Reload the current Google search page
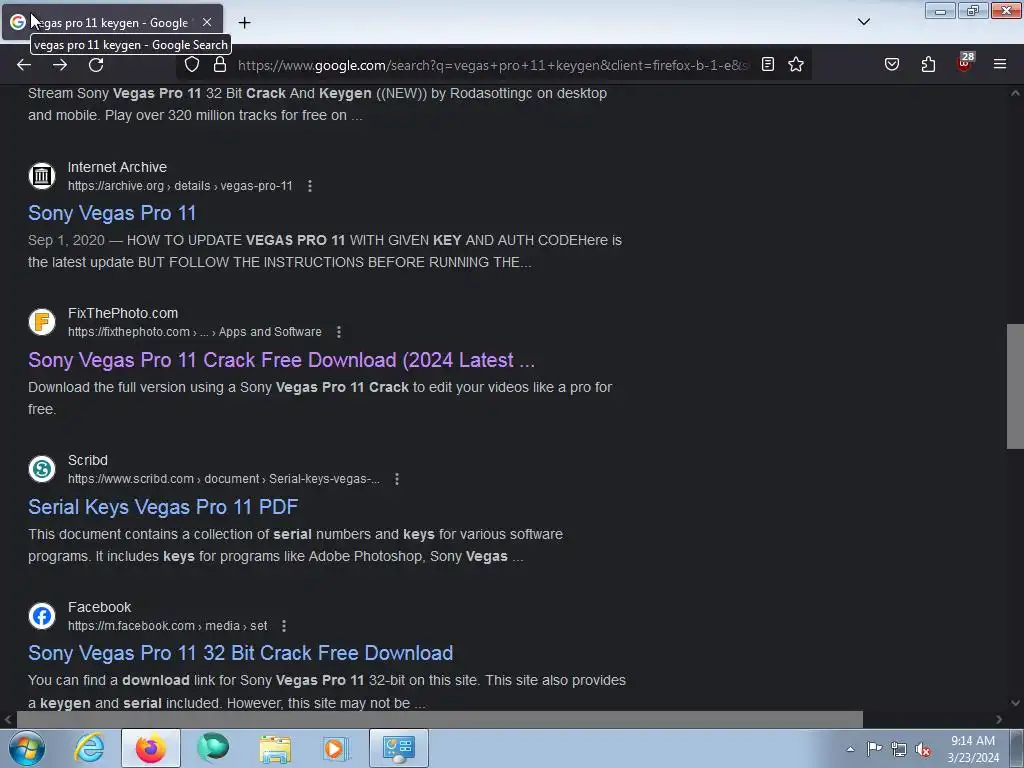This screenshot has height=768, width=1024. pos(96,65)
